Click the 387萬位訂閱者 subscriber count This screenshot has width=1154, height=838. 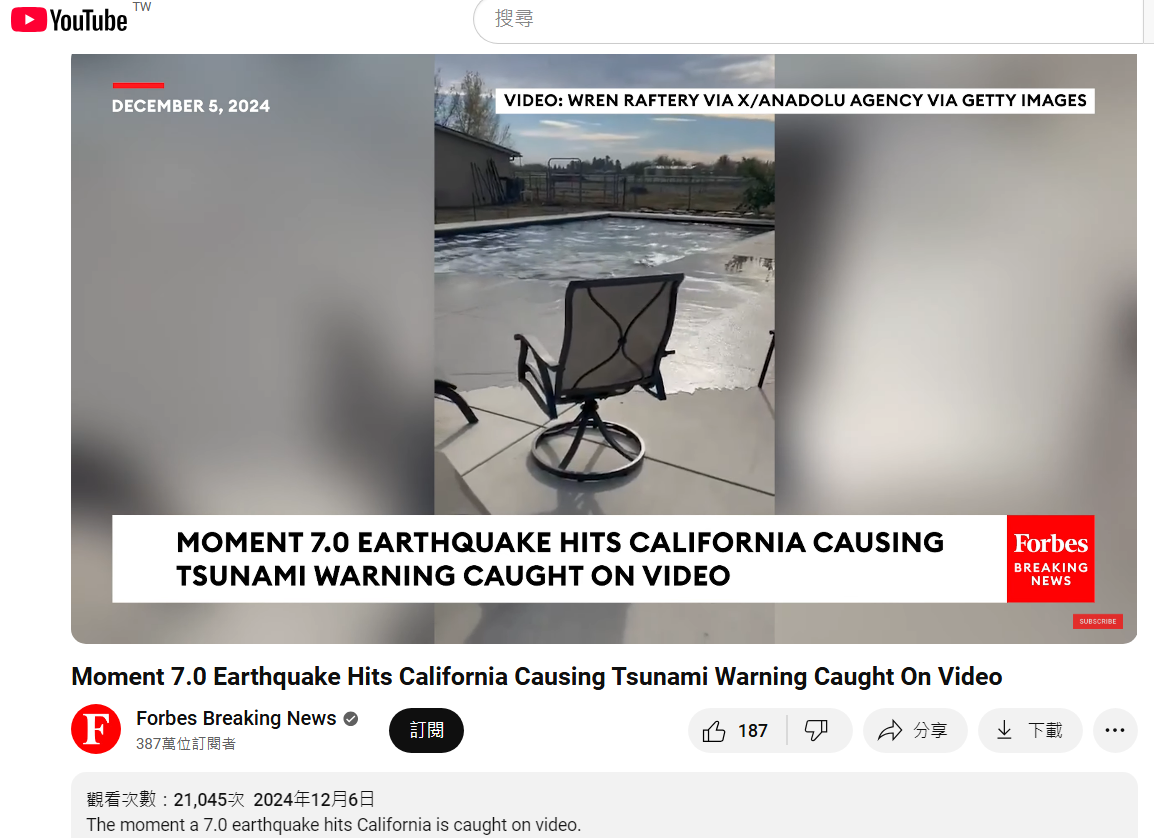click(x=186, y=744)
